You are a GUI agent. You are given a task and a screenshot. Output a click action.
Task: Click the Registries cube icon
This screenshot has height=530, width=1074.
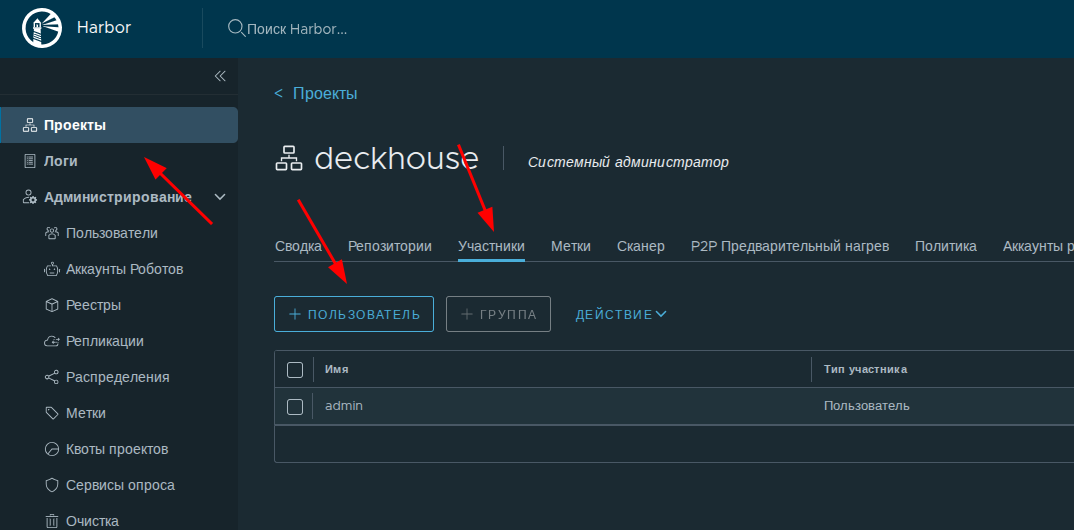pos(52,305)
